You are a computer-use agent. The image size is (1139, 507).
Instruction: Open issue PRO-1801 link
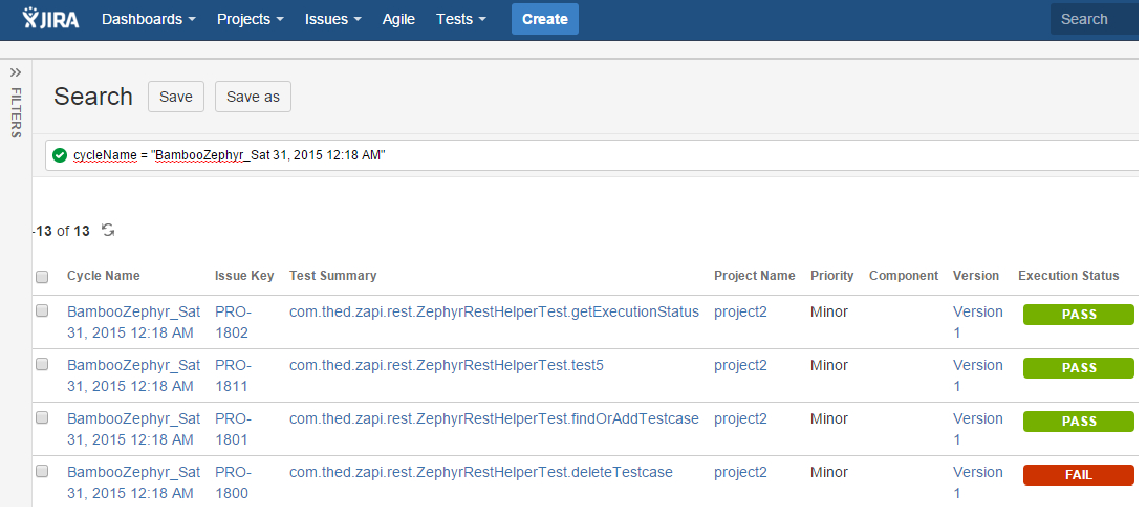[x=232, y=429]
